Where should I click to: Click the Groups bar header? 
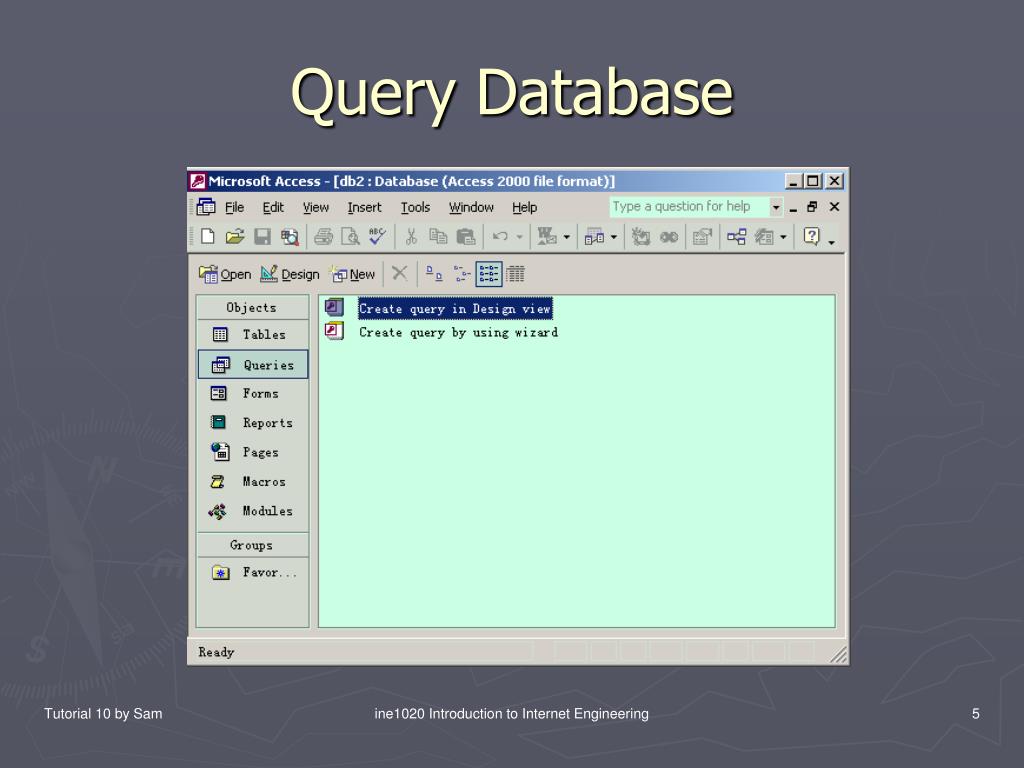tap(252, 545)
